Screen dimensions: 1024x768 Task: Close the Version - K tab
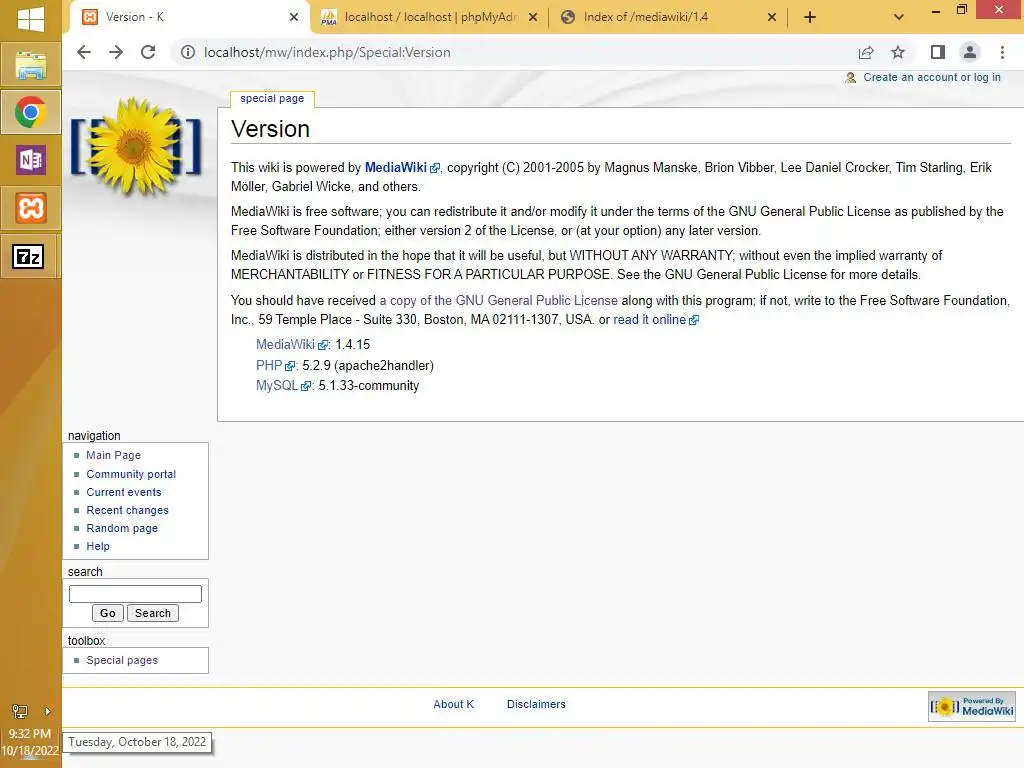pyautogui.click(x=294, y=17)
